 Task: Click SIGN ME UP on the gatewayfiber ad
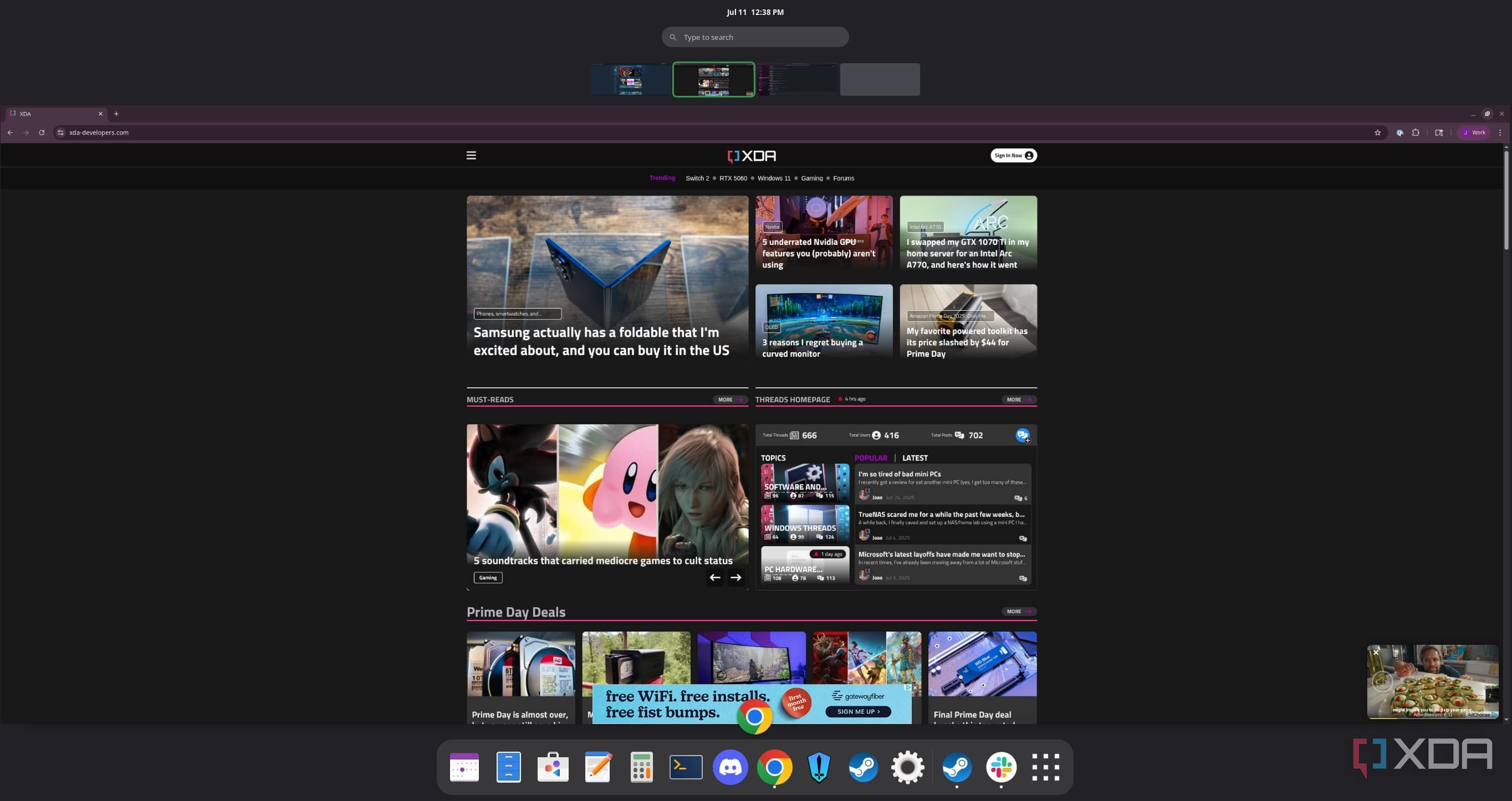(x=857, y=712)
